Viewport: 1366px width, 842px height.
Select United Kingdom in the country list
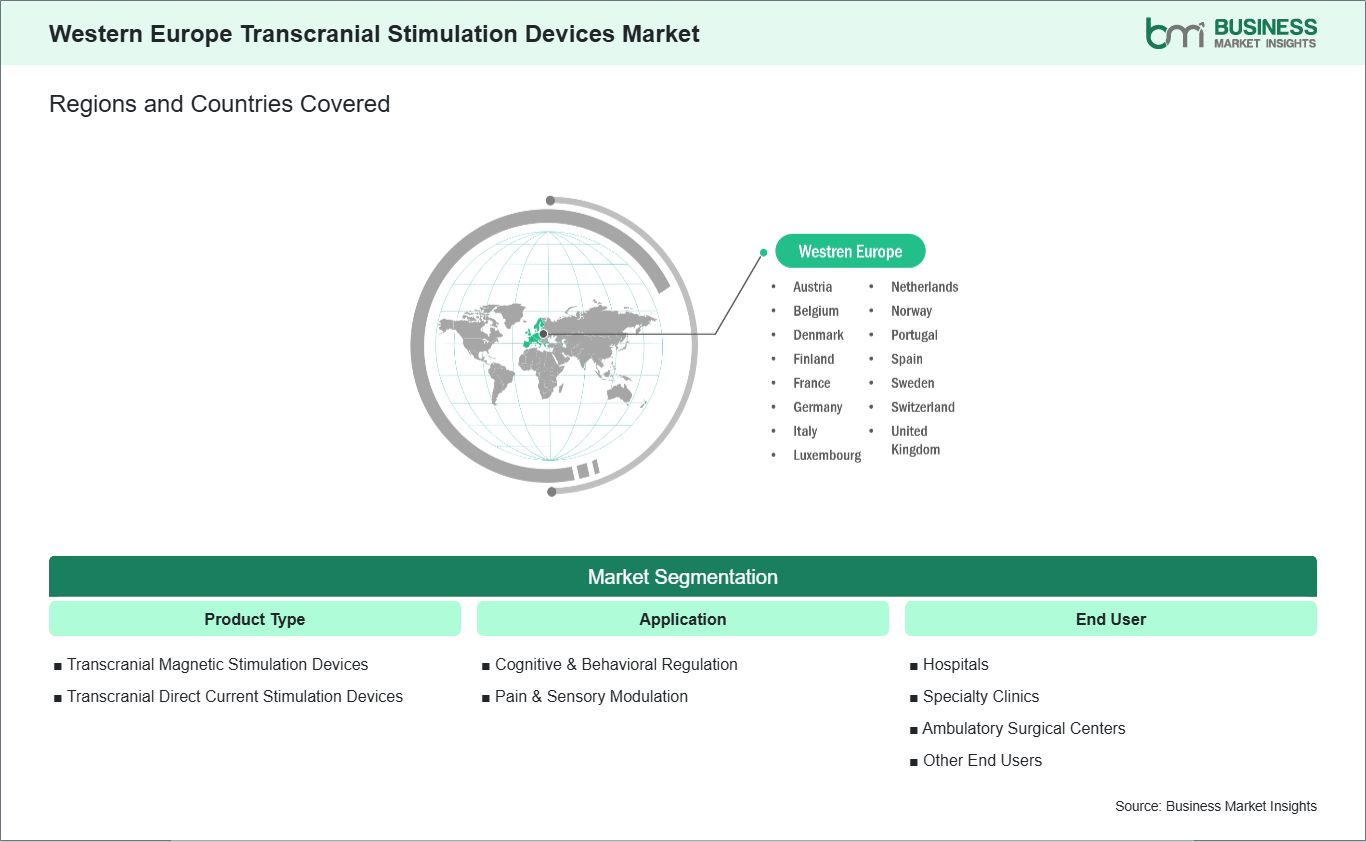(915, 440)
